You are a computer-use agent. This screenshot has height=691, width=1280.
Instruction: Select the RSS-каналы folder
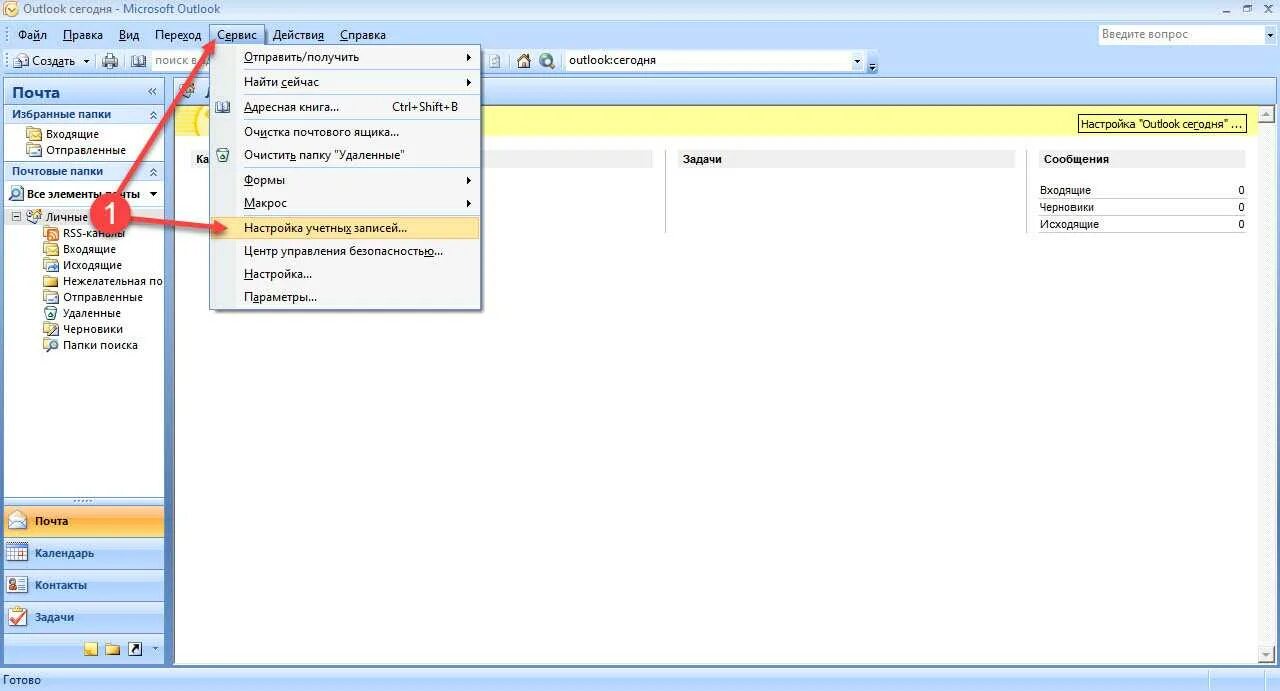click(93, 233)
